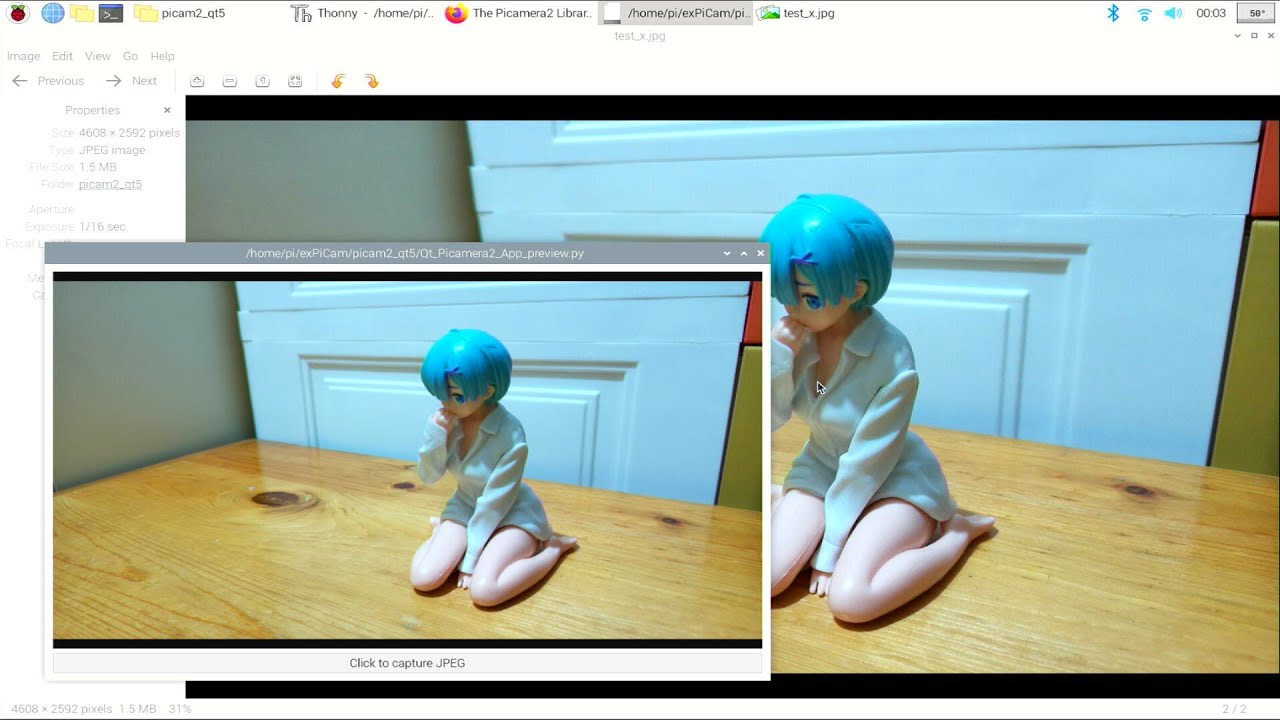
Task: Open the Bluetooth tray menu
Action: point(1113,13)
